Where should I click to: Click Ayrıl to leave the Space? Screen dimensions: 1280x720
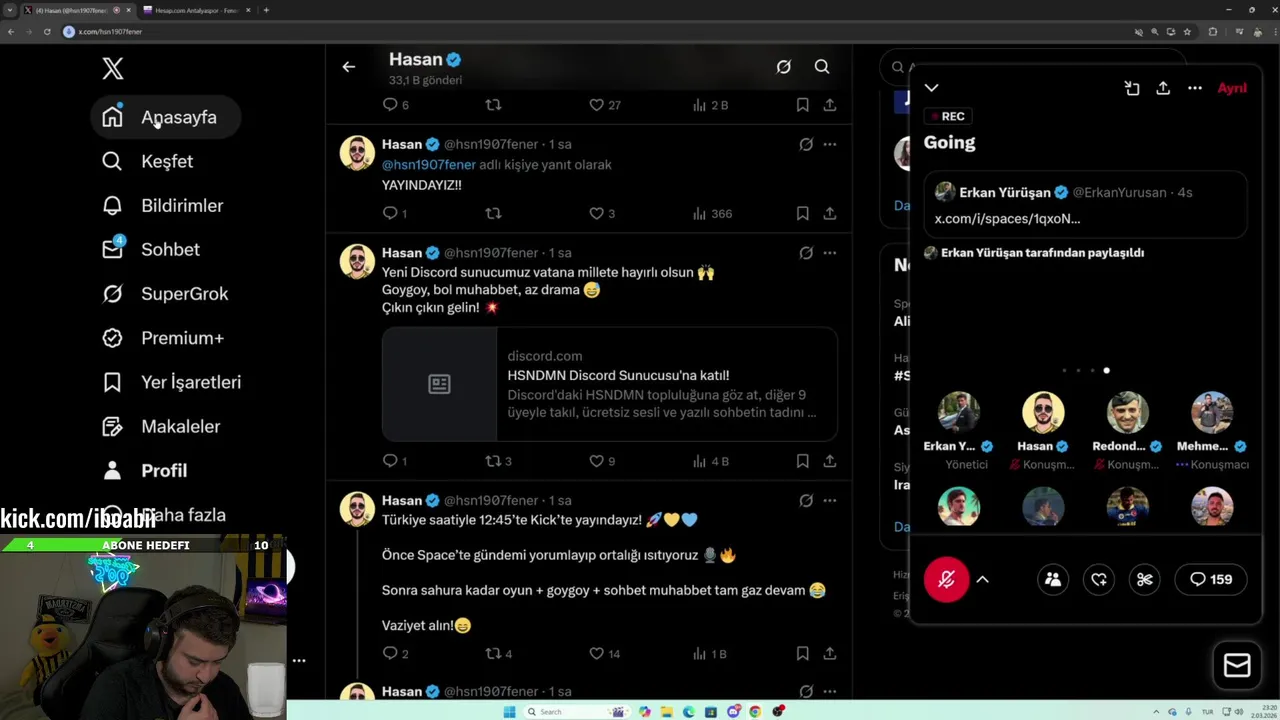pos(1232,88)
